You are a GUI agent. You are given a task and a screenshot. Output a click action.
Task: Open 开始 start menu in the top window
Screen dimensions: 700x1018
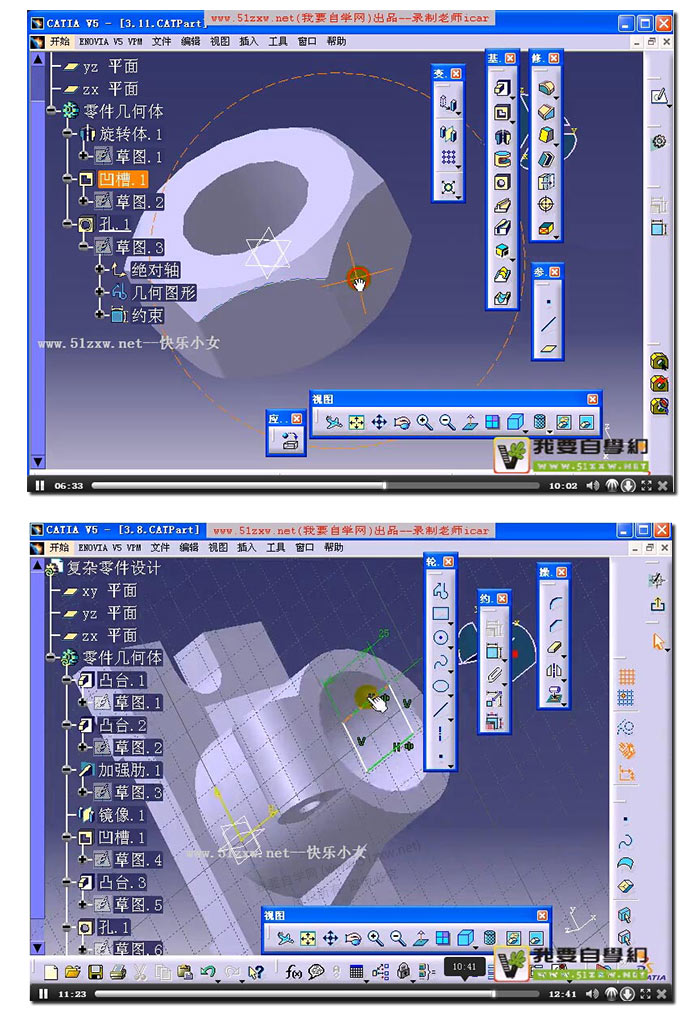59,42
